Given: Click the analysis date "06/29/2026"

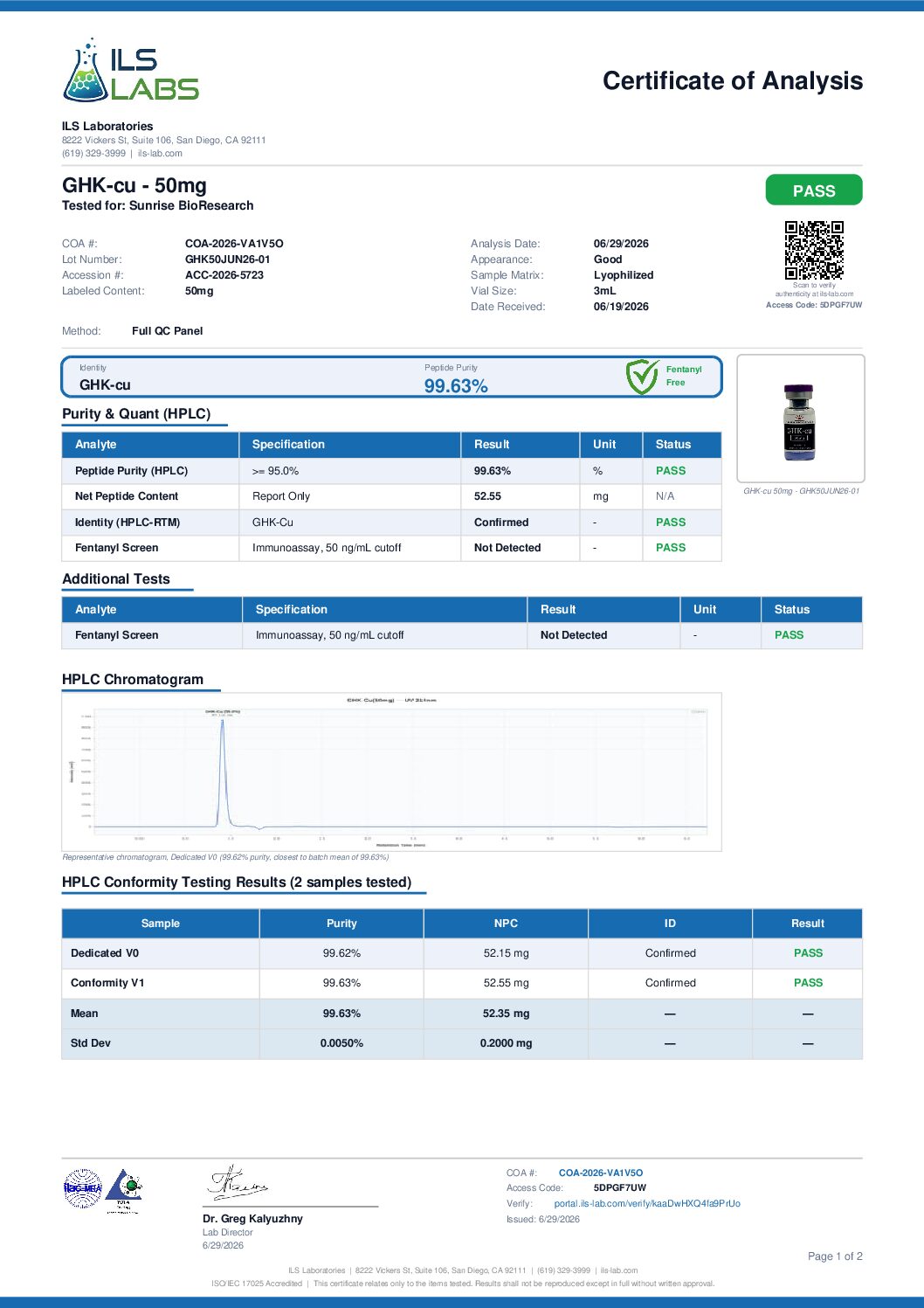Looking at the screenshot, I should click(621, 244).
